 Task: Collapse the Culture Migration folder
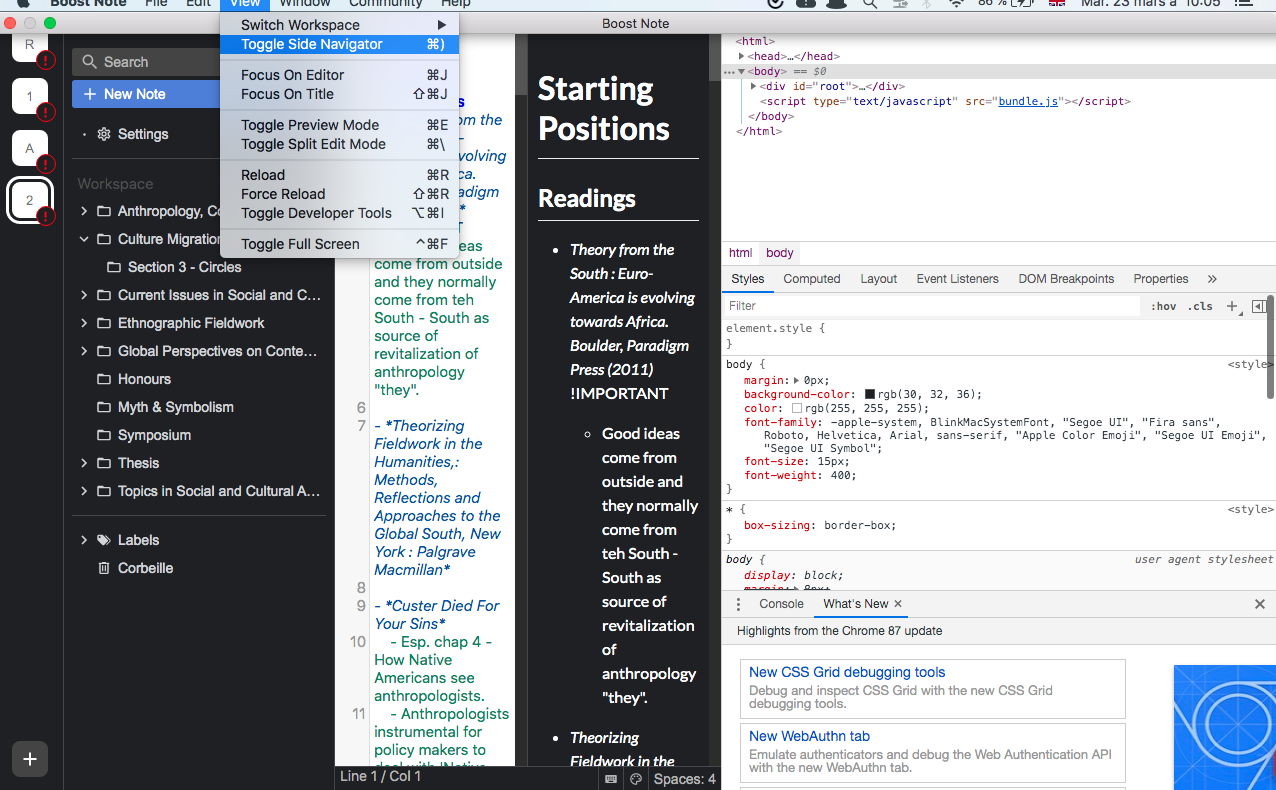coord(84,239)
